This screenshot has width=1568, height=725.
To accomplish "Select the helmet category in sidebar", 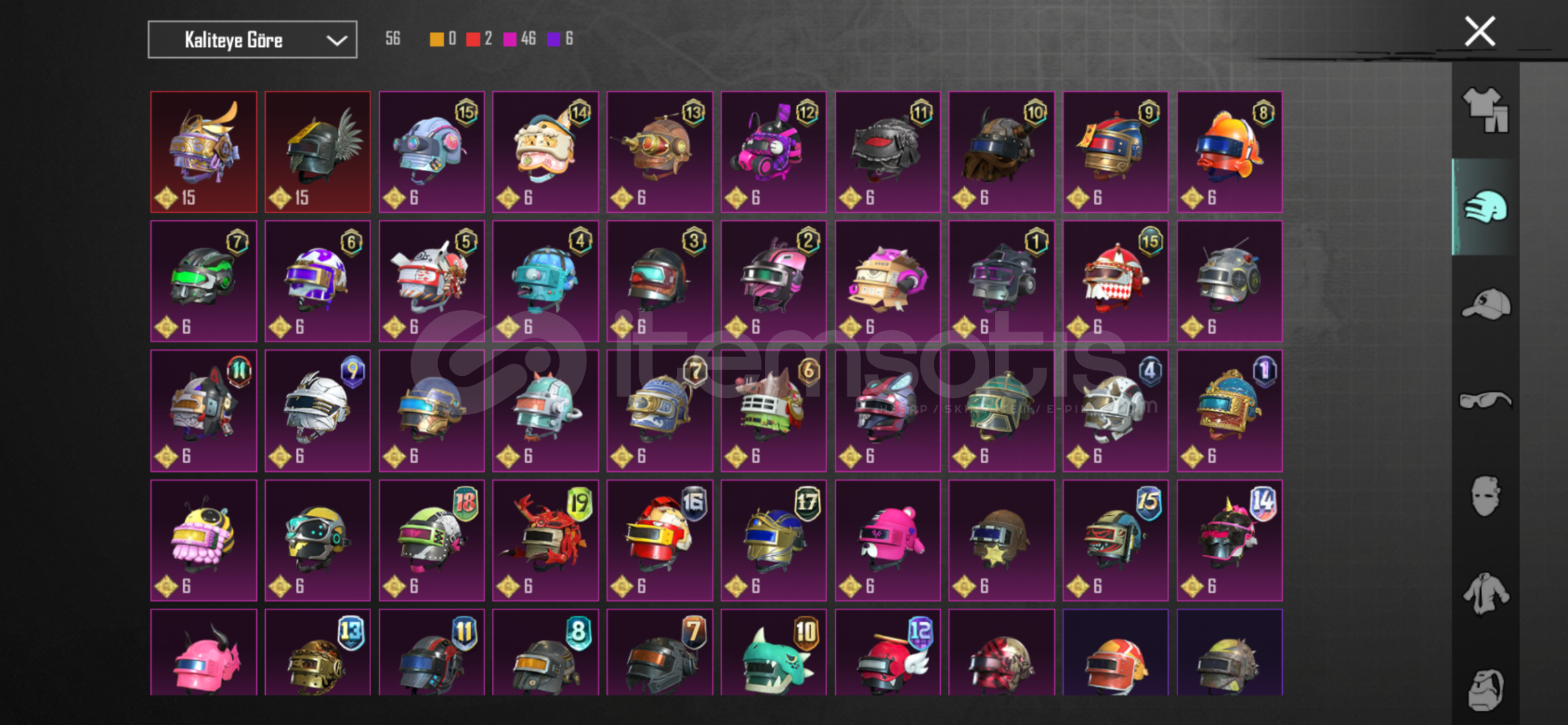I will click(1485, 207).
